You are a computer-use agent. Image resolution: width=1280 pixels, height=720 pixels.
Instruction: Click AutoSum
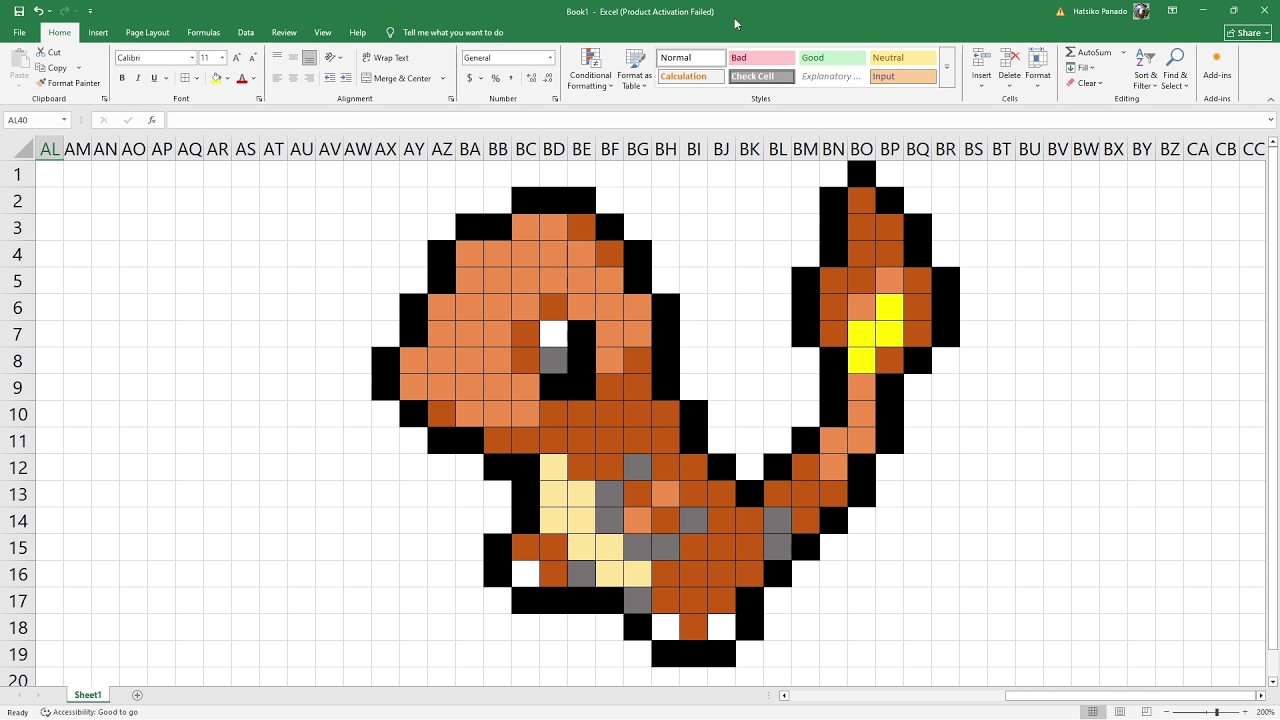click(x=1088, y=52)
